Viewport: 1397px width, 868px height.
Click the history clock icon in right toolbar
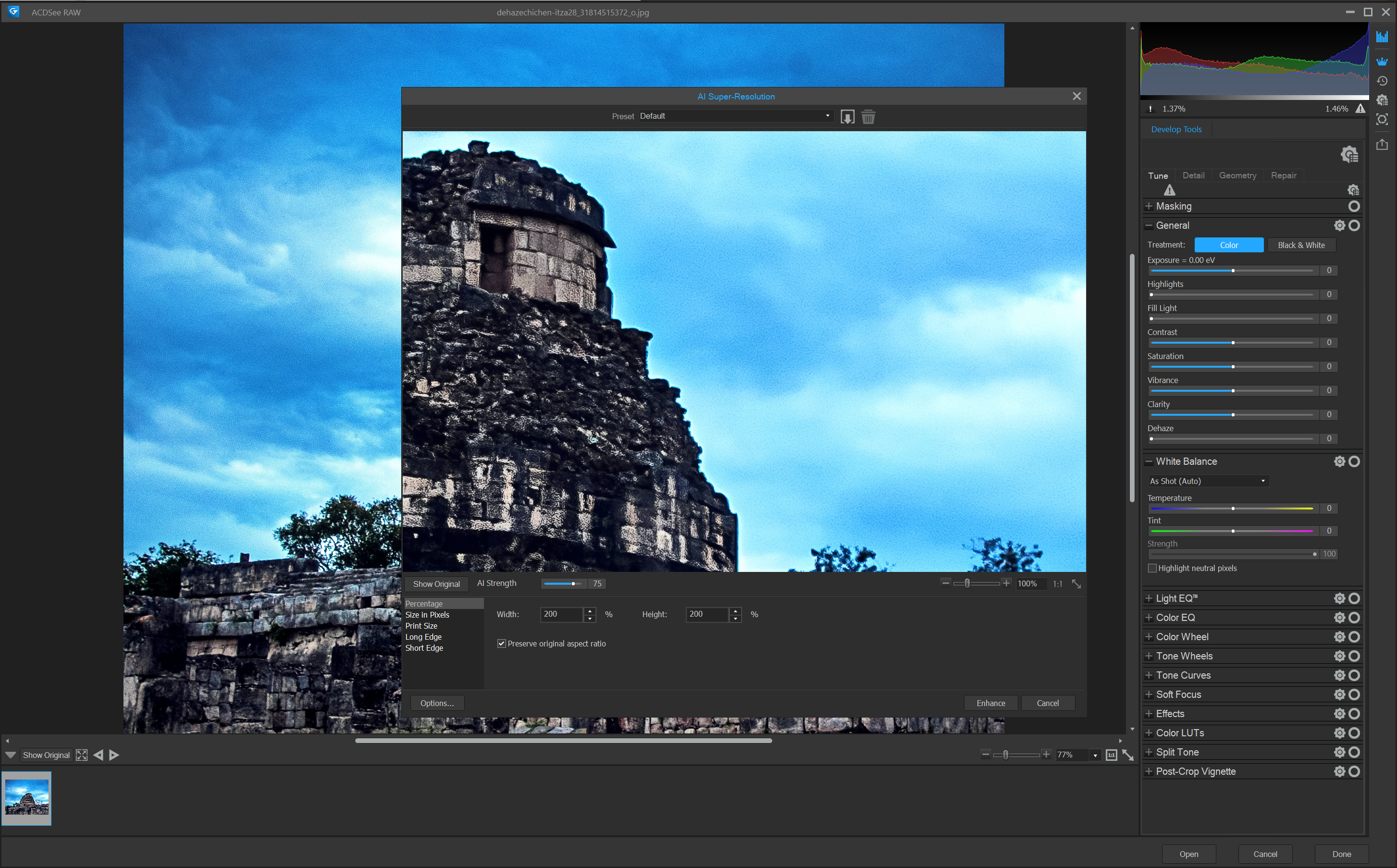pyautogui.click(x=1383, y=81)
